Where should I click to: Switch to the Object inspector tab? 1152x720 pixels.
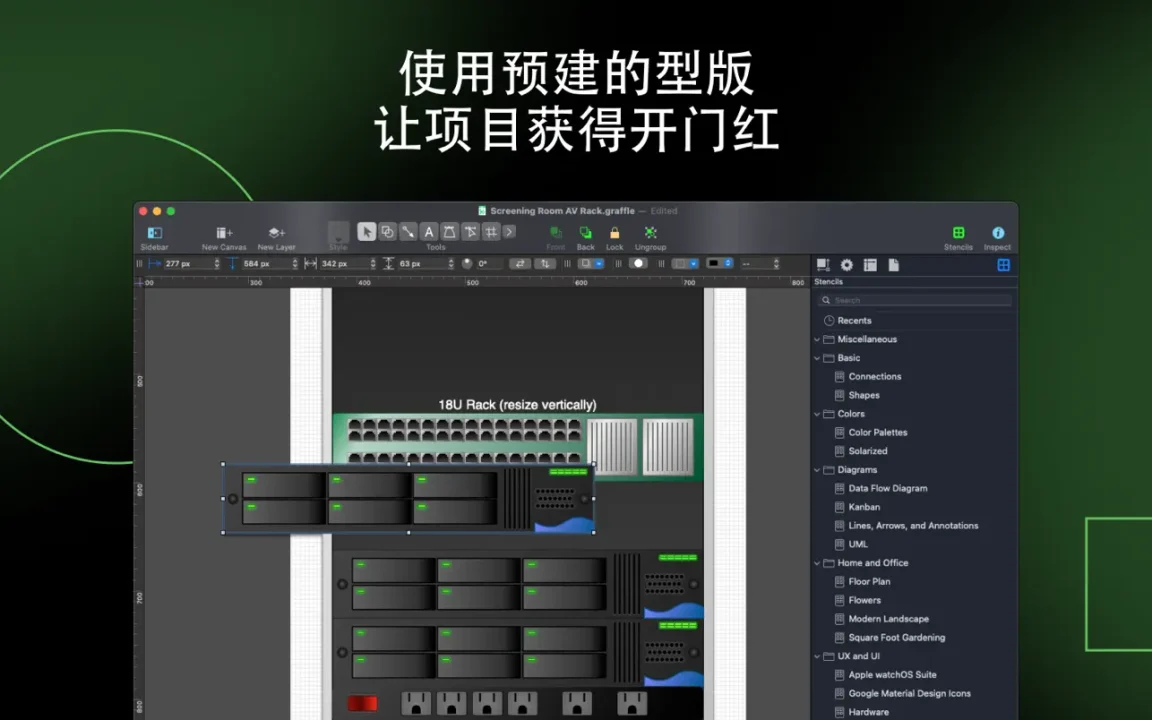click(x=823, y=265)
